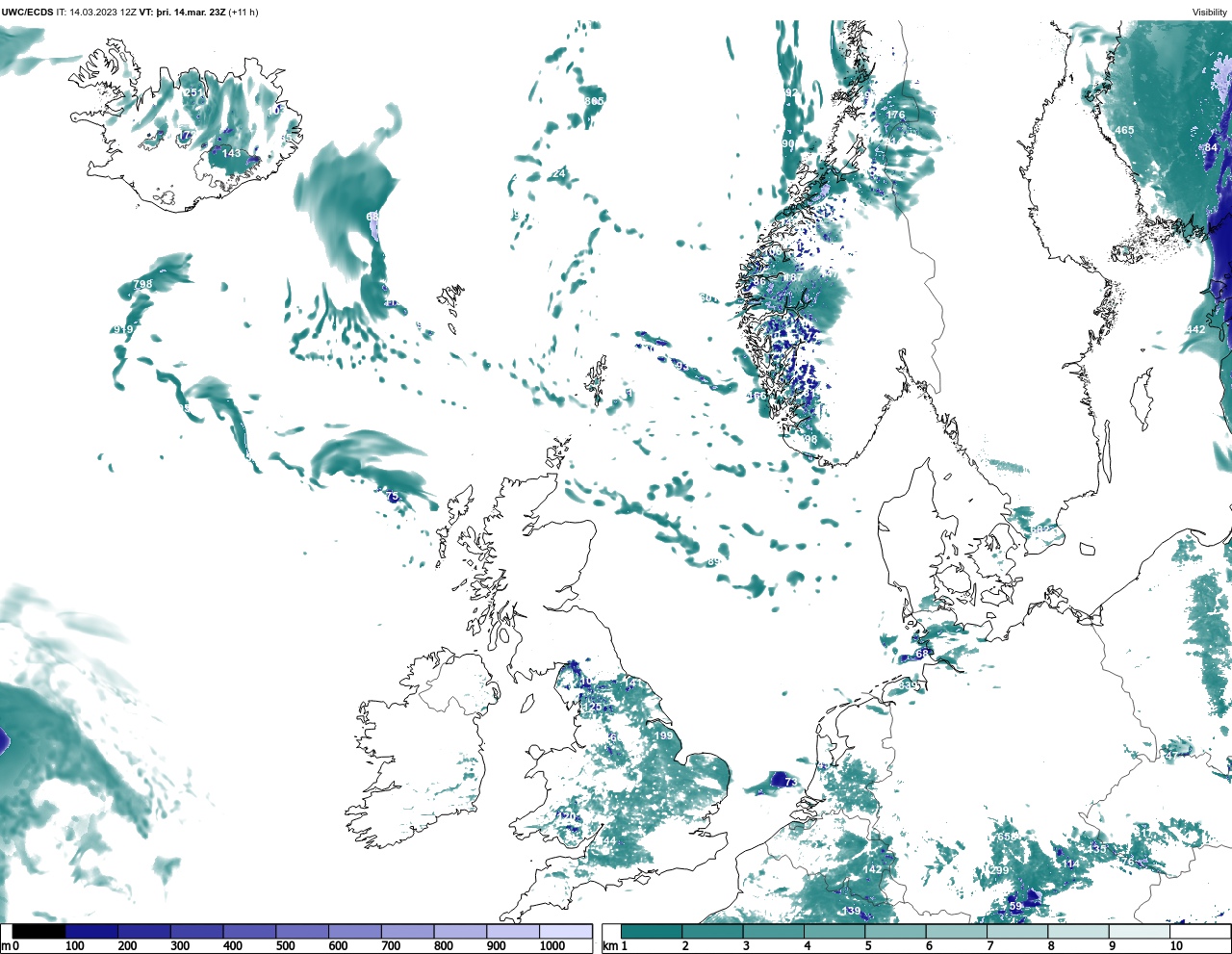Image resolution: width=1232 pixels, height=954 pixels.
Task: Pick the 500–600 m legend color block
Action: tap(301, 931)
